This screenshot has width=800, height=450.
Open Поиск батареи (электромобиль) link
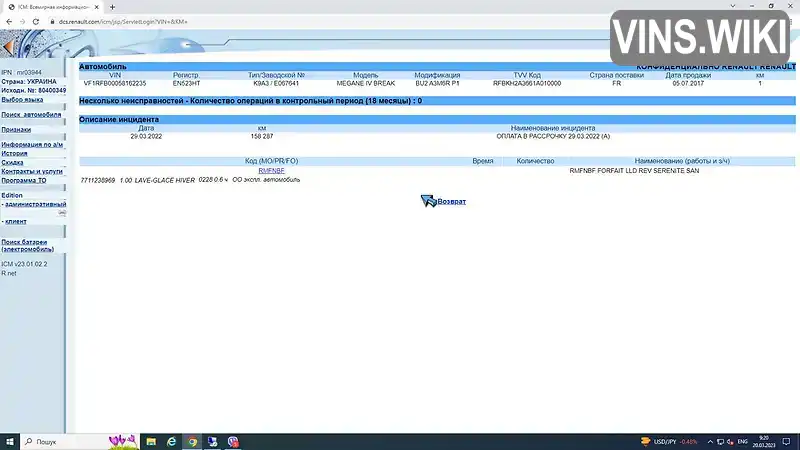(x=28, y=245)
